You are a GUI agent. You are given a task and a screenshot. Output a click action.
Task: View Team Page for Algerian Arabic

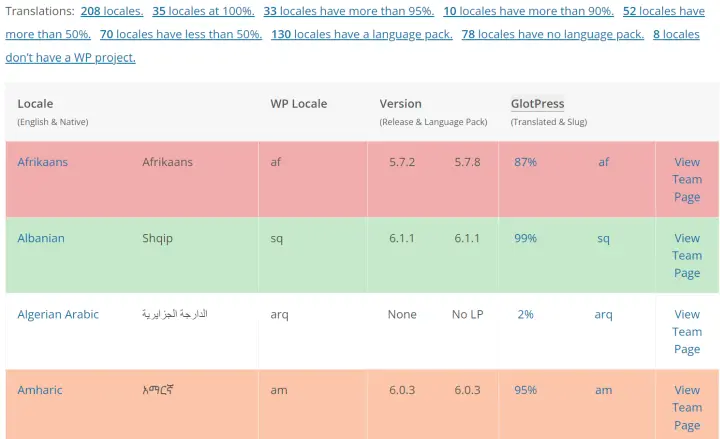[687, 332]
